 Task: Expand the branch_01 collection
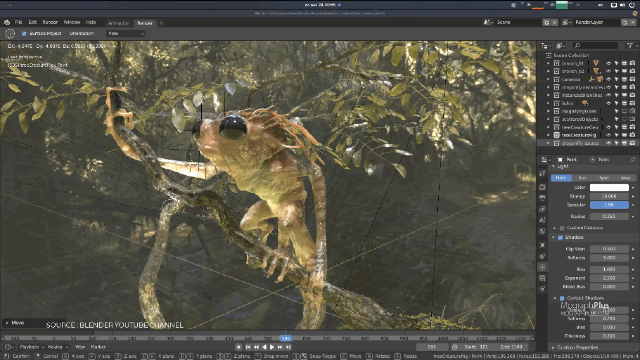pyautogui.click(x=548, y=63)
